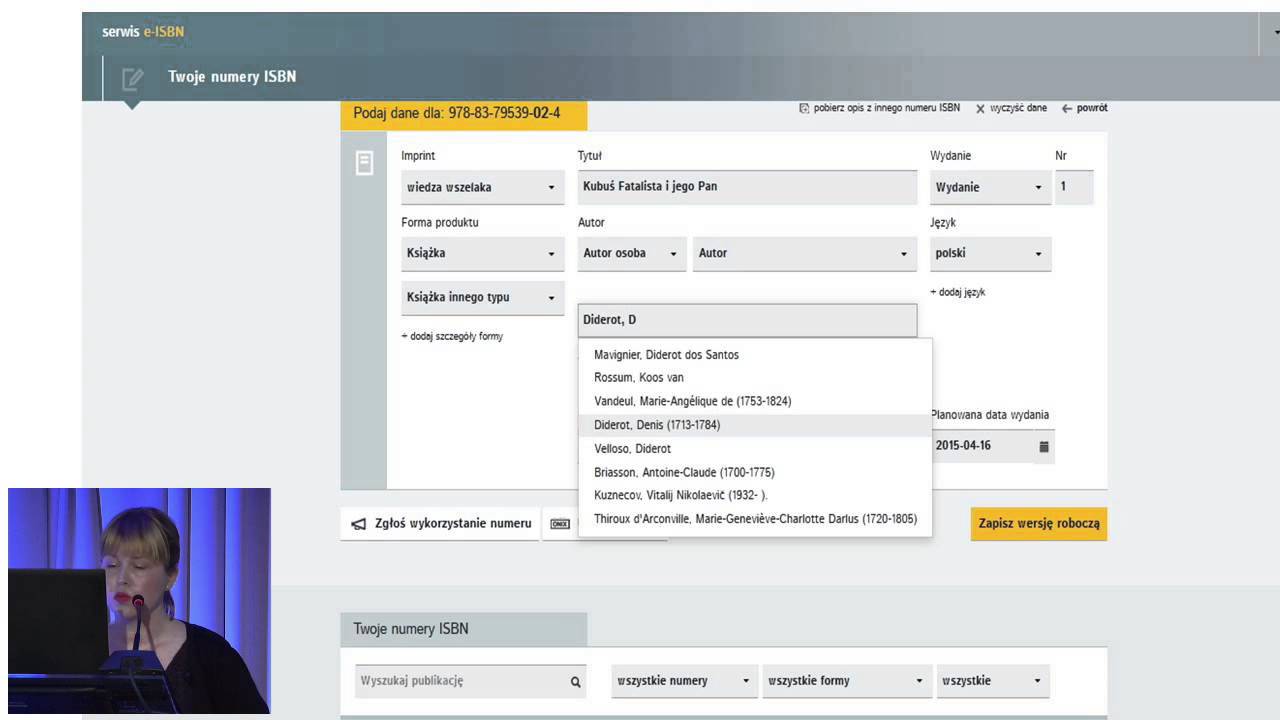Open the author role dropdown 'Autor'
Screen dimensions: 1280x720
point(805,253)
